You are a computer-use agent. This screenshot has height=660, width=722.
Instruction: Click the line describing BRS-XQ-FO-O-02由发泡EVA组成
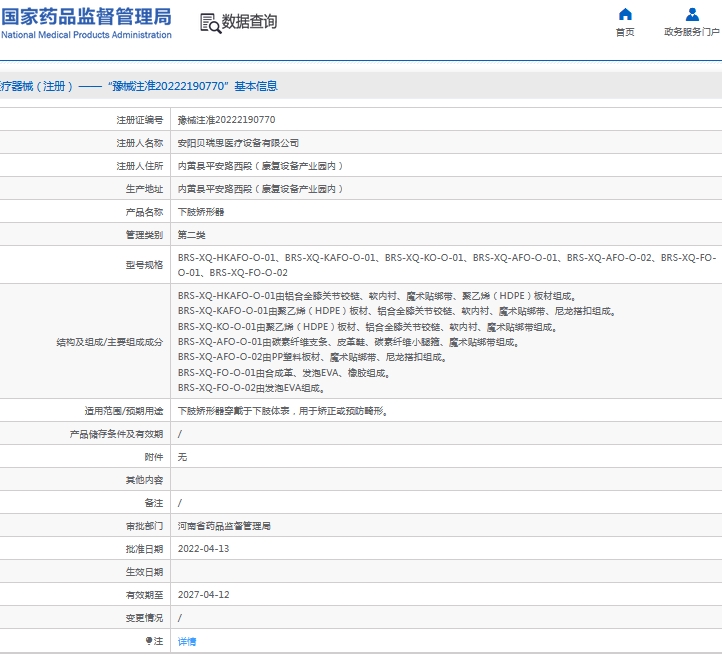point(252,388)
